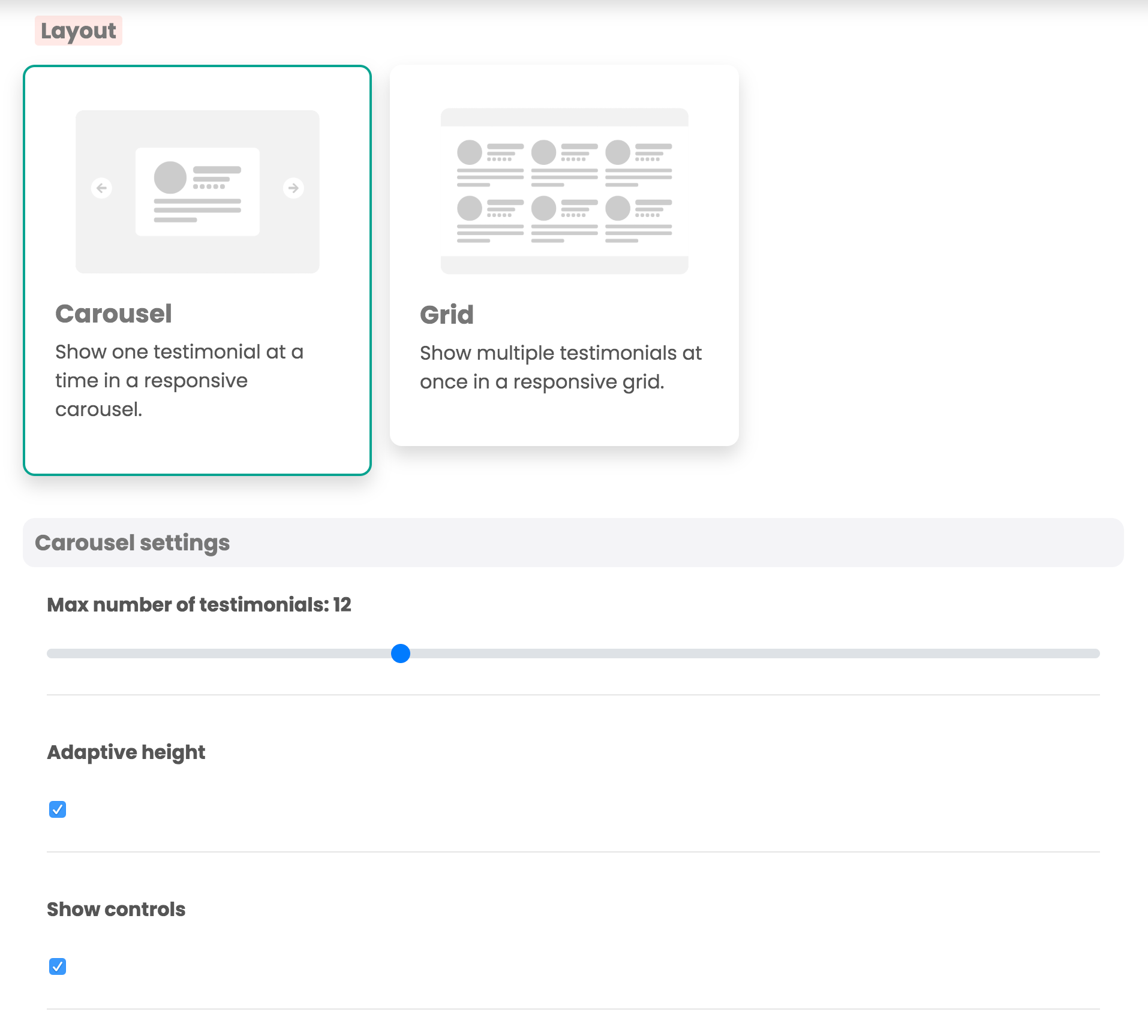Screen dimensions: 1148x1036
Task: Select the left arrow icon in Carousel preview
Action: tap(102, 188)
